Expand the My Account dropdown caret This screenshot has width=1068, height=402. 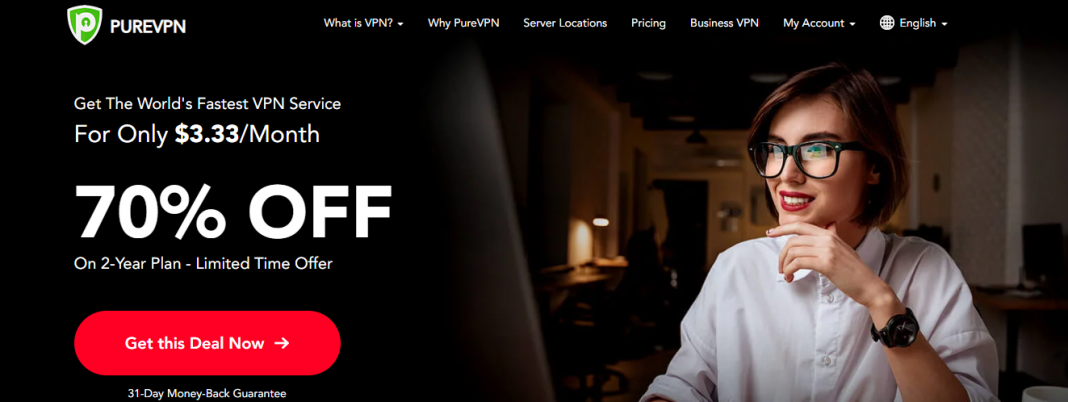pos(852,24)
